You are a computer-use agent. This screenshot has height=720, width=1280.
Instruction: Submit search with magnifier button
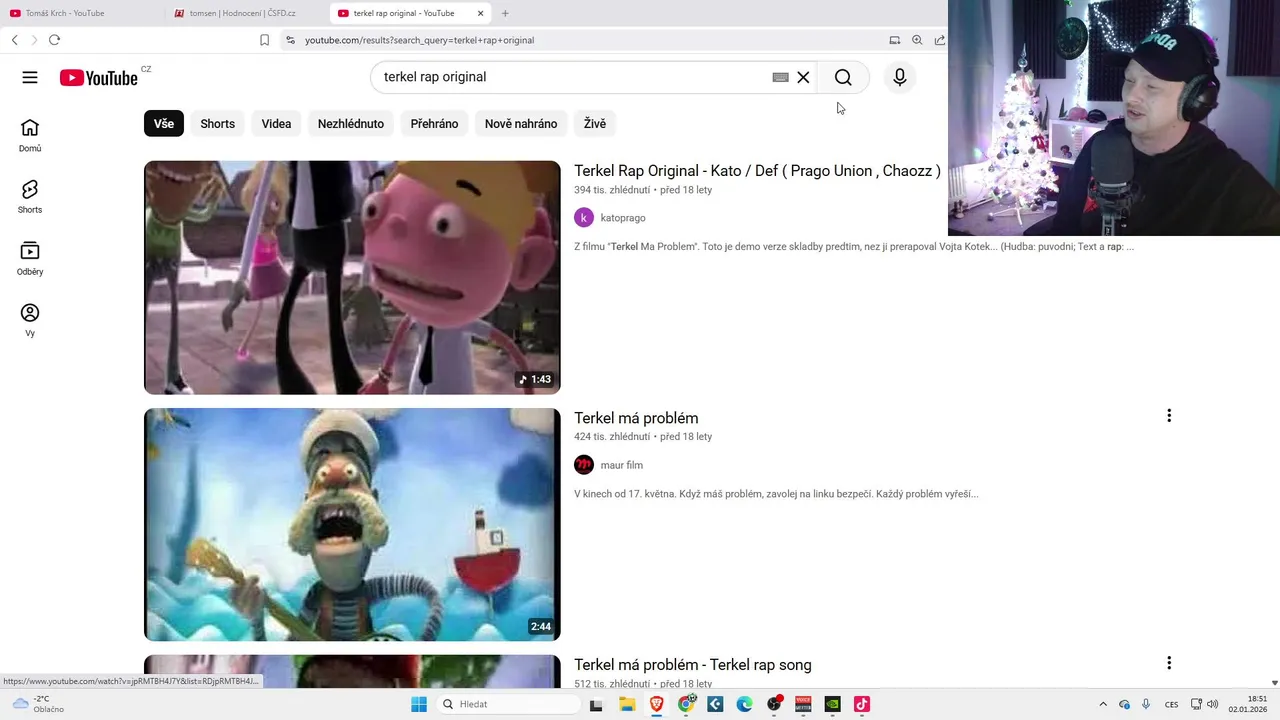[x=843, y=77]
